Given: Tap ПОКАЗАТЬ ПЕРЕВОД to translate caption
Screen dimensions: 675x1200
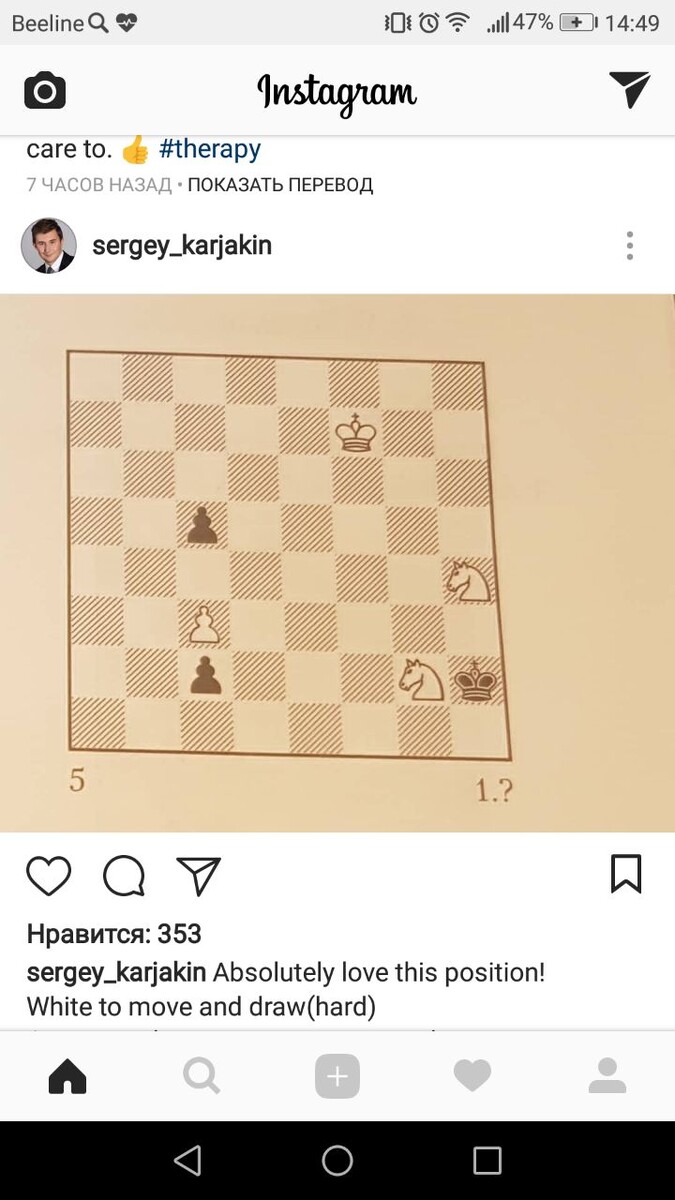Looking at the screenshot, I should click(x=280, y=185).
